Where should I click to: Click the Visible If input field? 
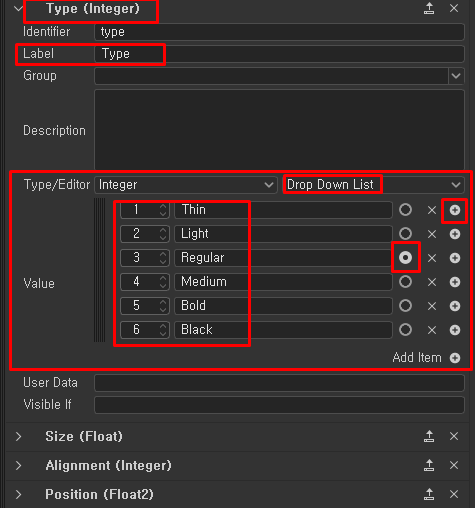pos(279,405)
